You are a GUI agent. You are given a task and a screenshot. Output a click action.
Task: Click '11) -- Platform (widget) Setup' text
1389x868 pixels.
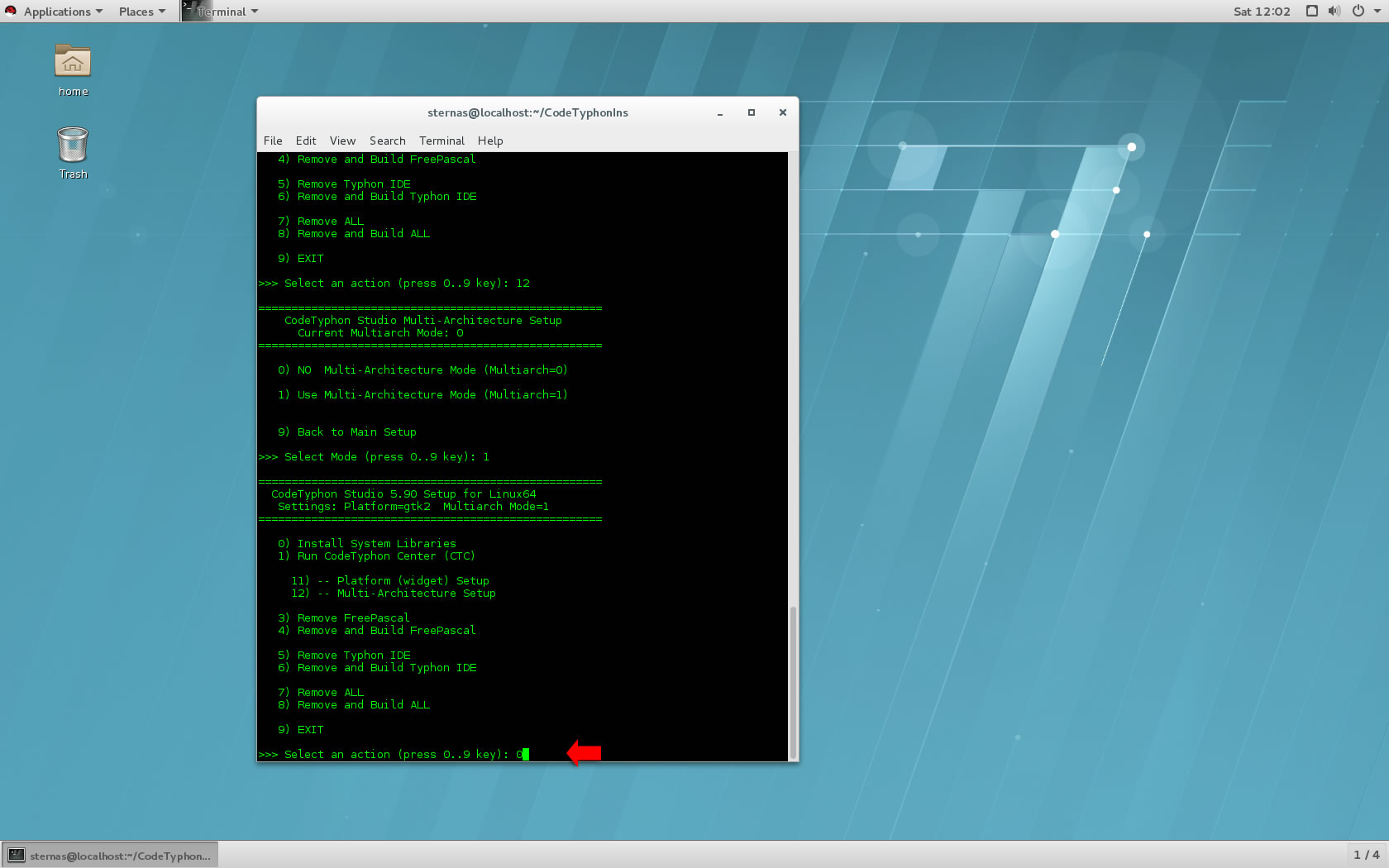pyautogui.click(x=390, y=580)
